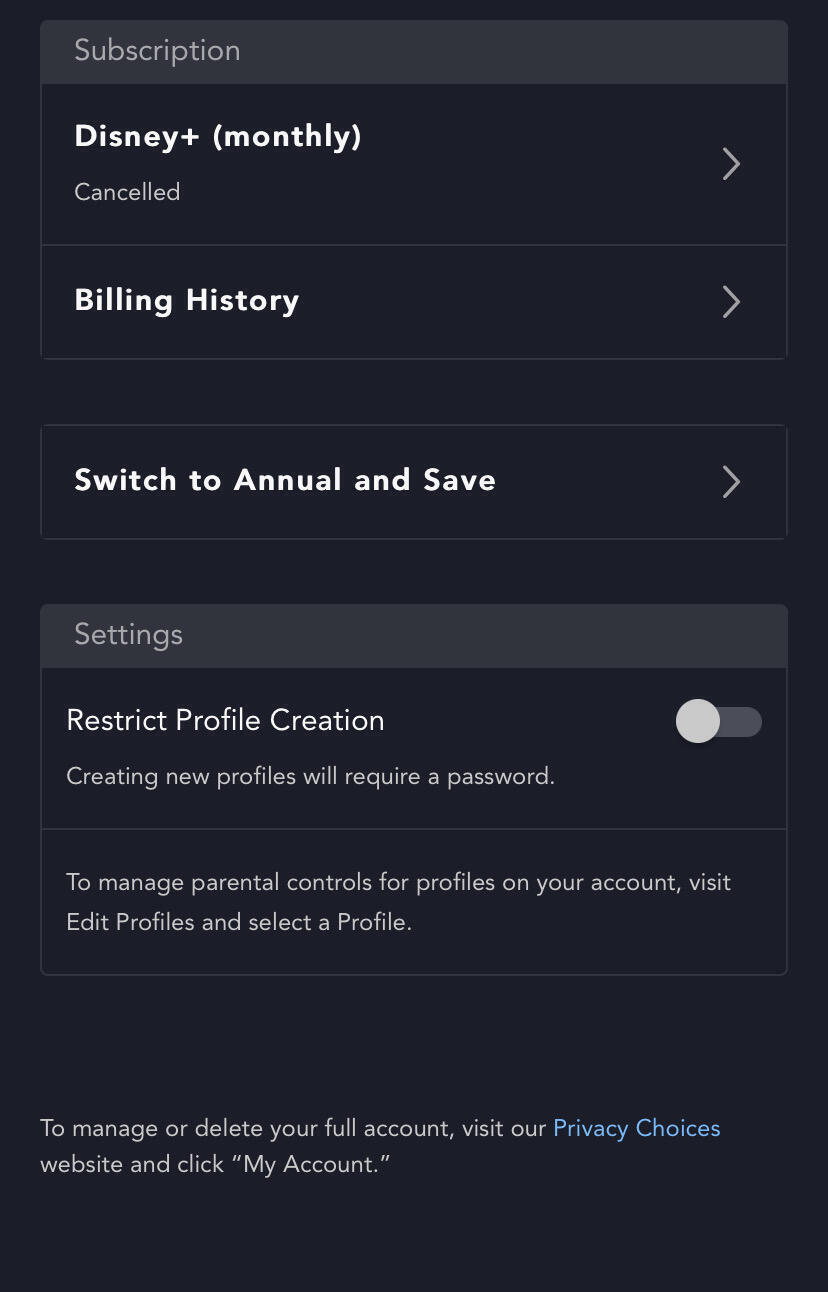Enable the Restrict Profile Creation switch

tap(719, 721)
